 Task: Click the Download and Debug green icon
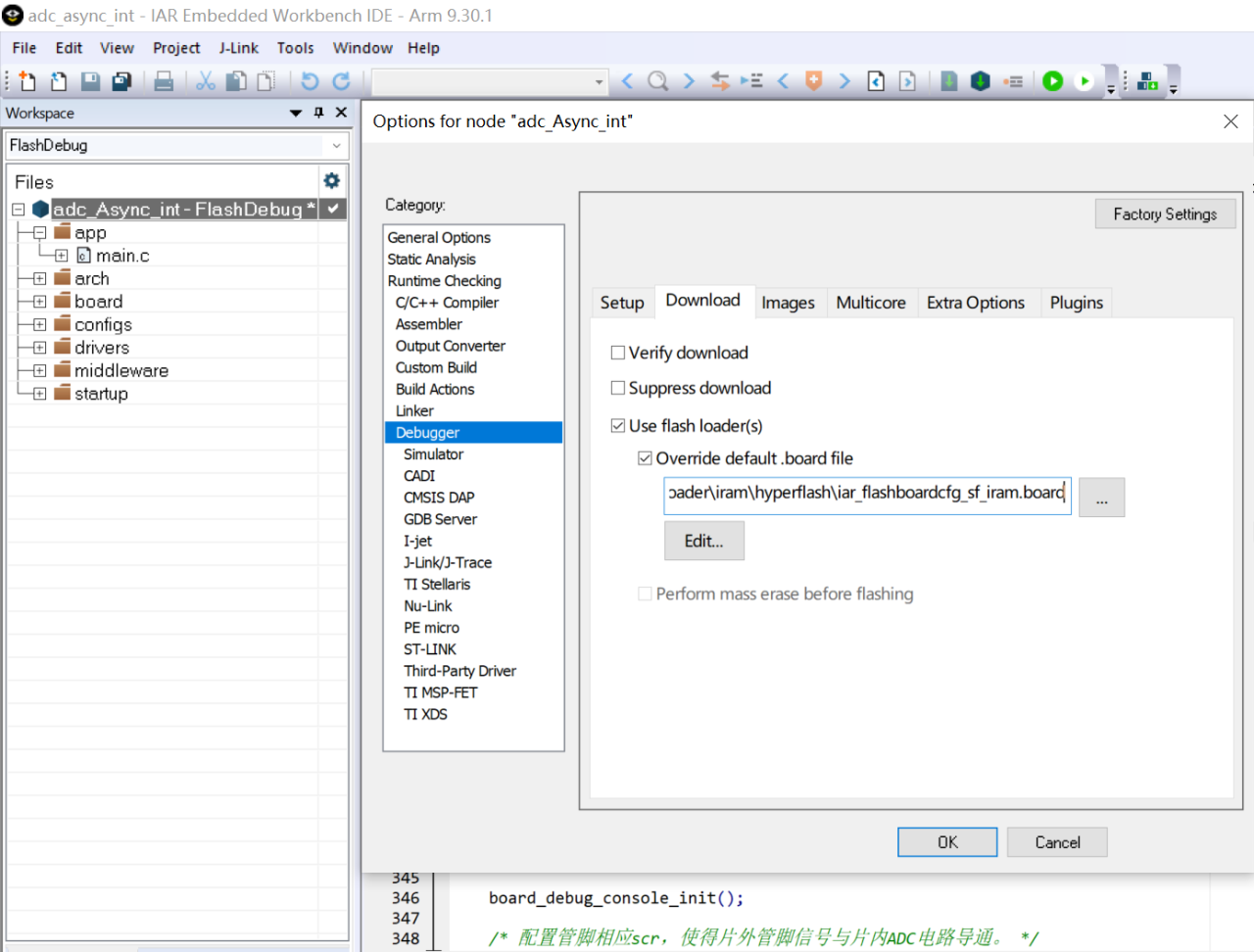pos(1053,81)
